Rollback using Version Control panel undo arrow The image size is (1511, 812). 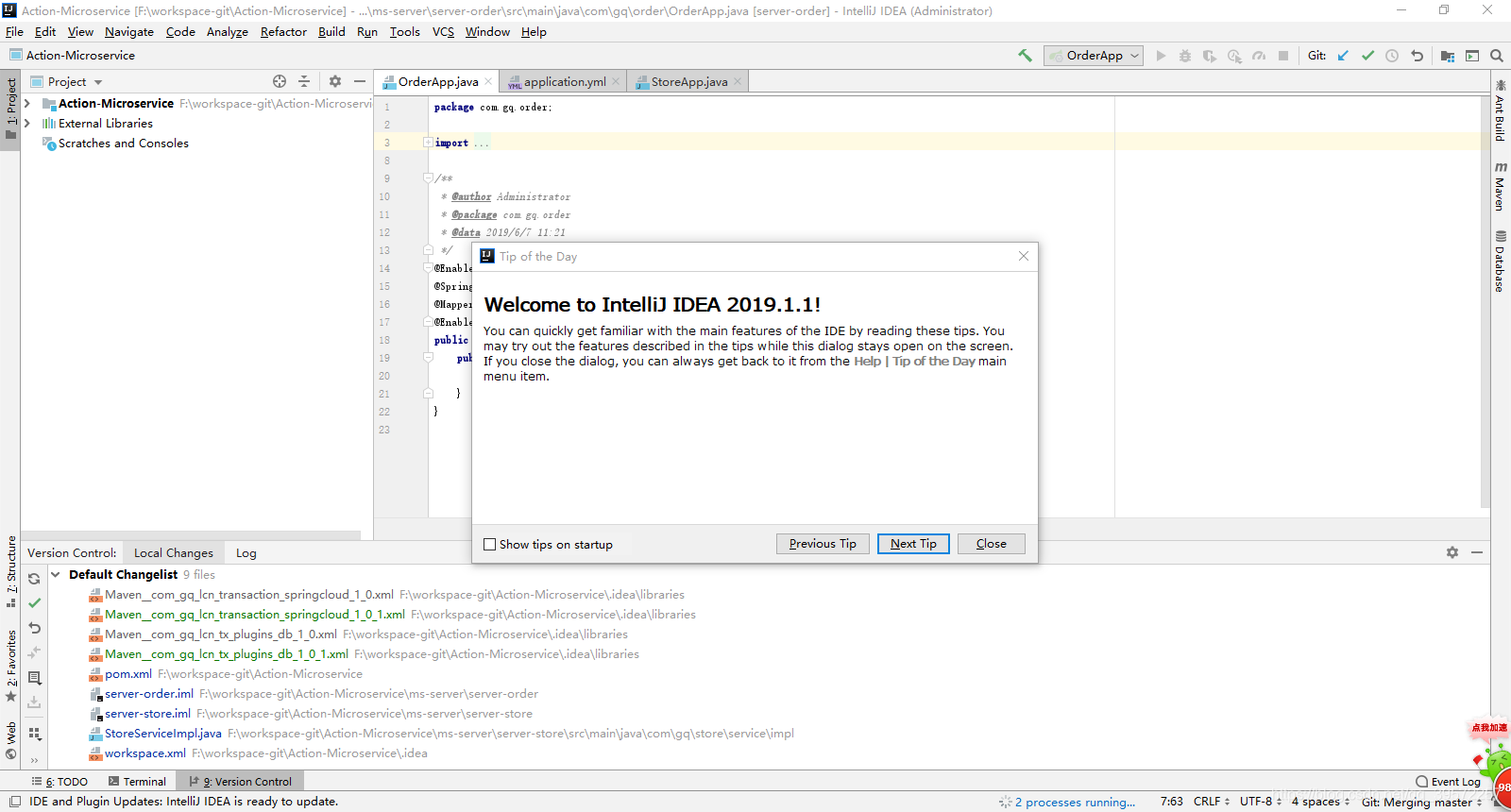pyautogui.click(x=34, y=628)
